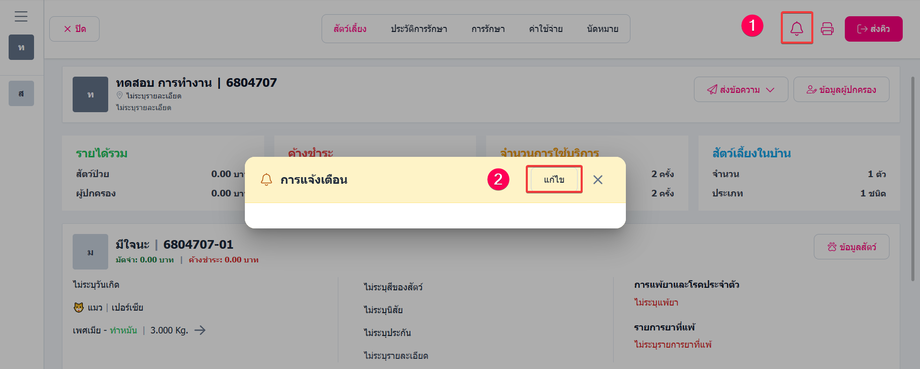Click the owner name ทดสอบ การทำงาน | 6804707
This screenshot has width=920, height=369.
pos(197,83)
